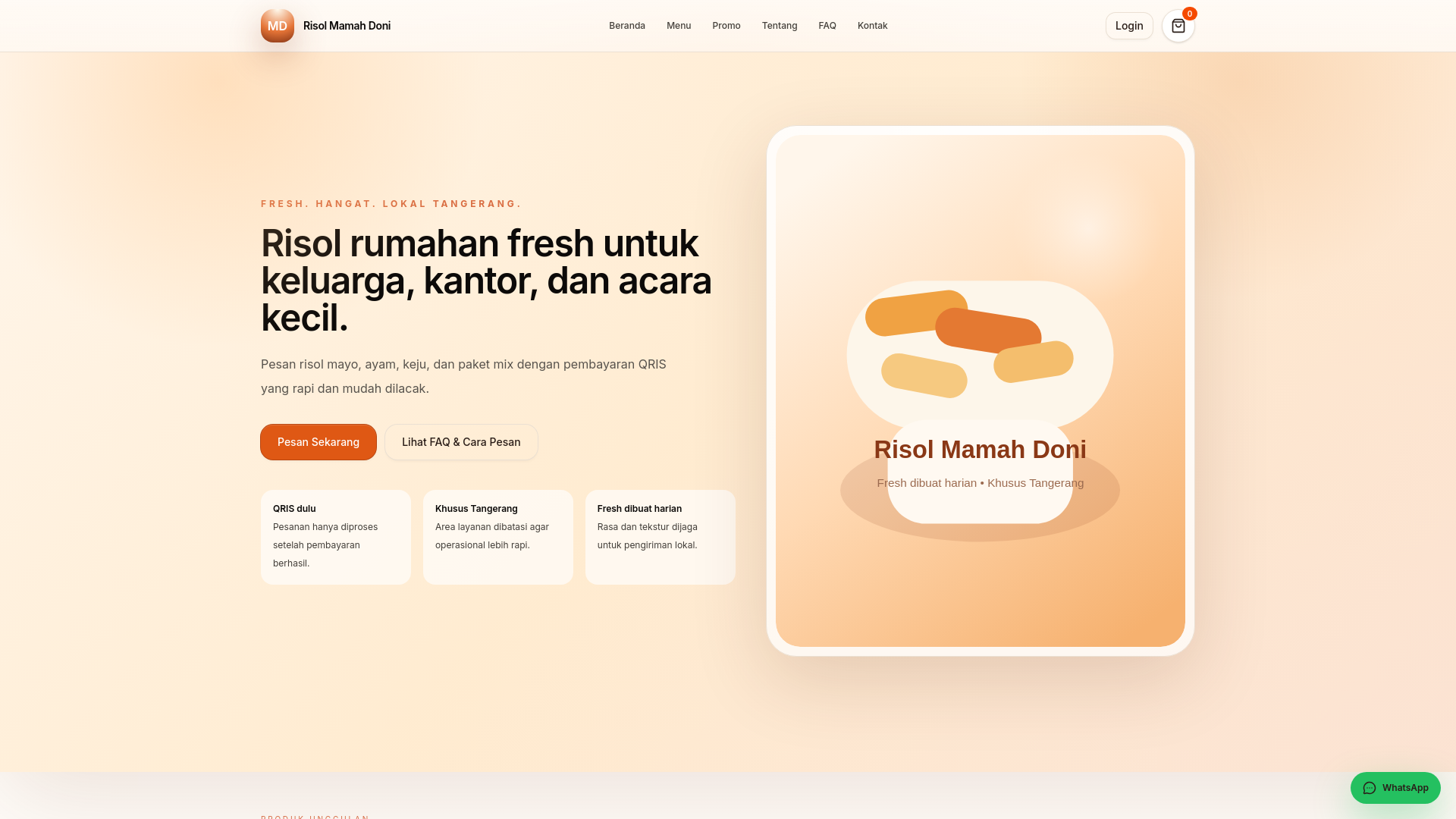Open the FAQ navigation link
The width and height of the screenshot is (1456, 819).
pyautogui.click(x=827, y=26)
